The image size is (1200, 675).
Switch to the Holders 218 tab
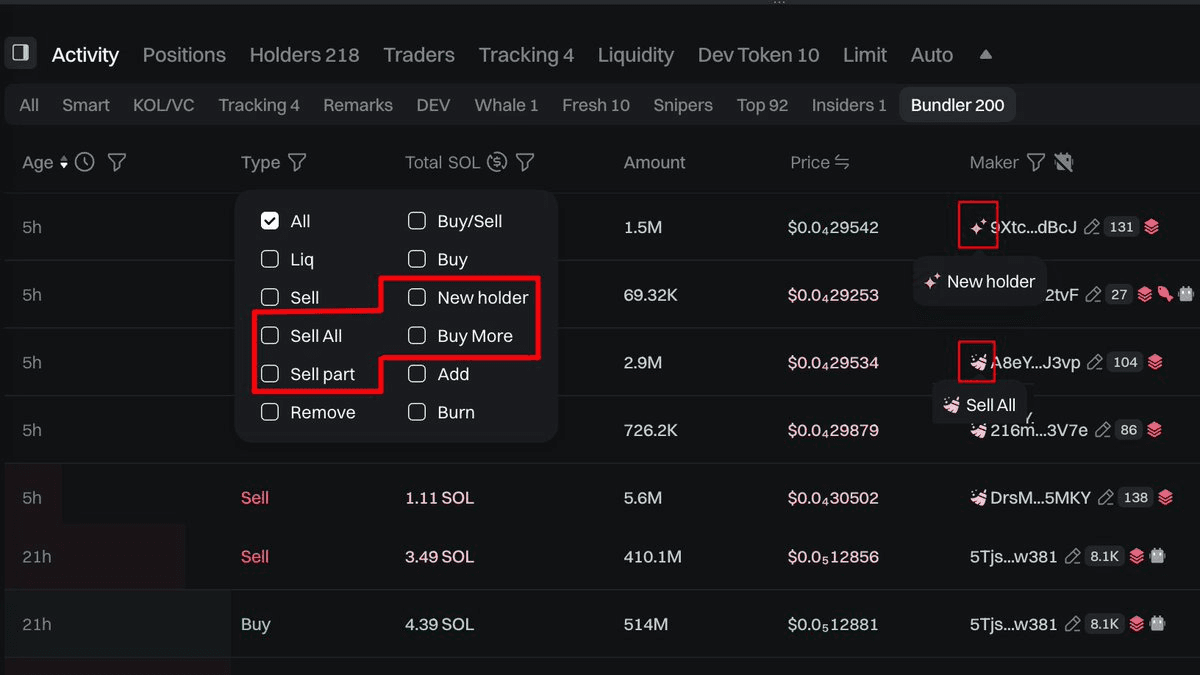point(304,55)
